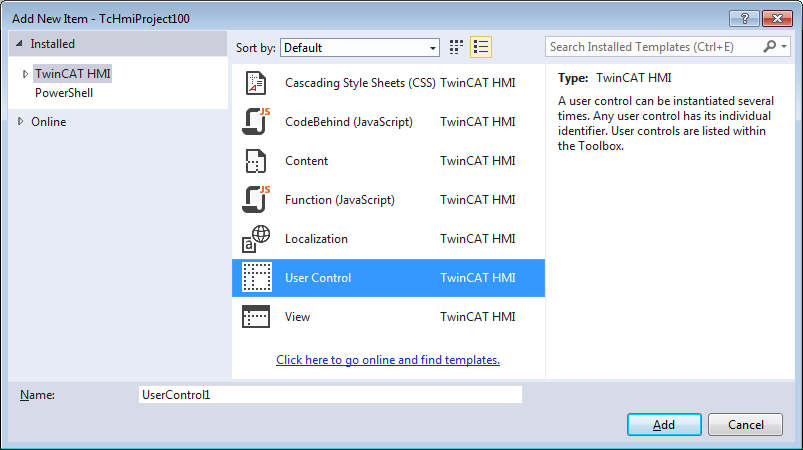
Task: Open the search options dropdown arrow
Action: pos(784,47)
